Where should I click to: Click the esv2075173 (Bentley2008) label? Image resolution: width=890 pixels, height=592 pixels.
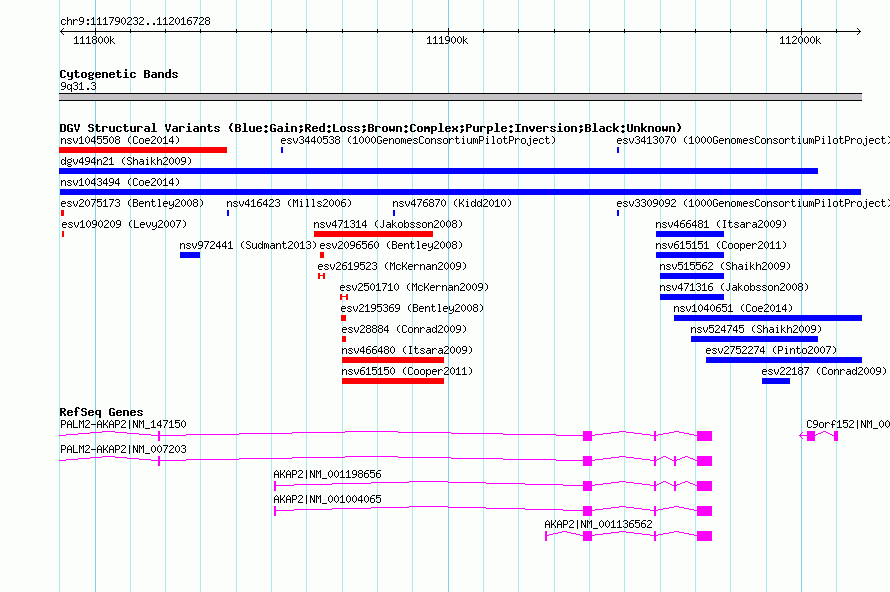click(132, 203)
